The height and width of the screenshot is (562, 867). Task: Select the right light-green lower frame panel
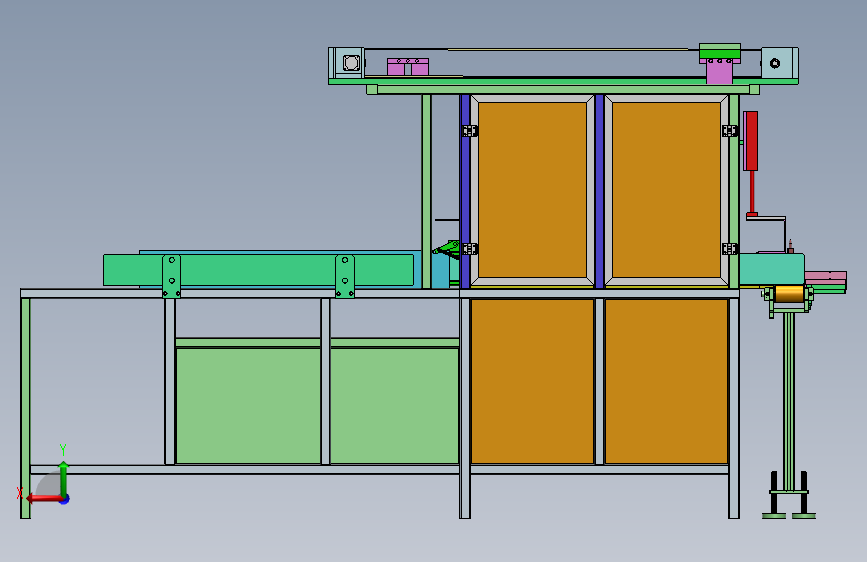coord(394,405)
